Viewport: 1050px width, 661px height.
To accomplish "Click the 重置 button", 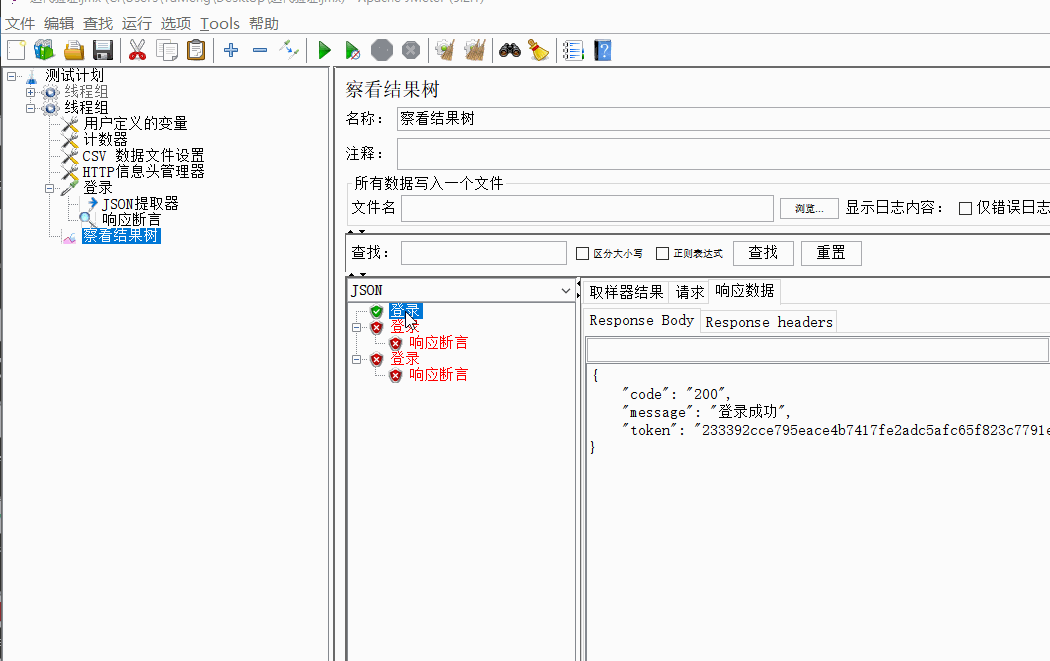I will click(x=831, y=253).
